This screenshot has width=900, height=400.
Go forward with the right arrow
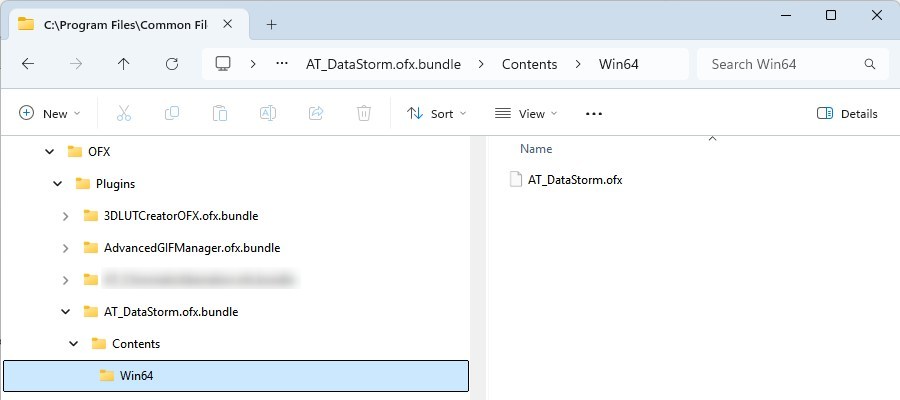[x=76, y=64]
